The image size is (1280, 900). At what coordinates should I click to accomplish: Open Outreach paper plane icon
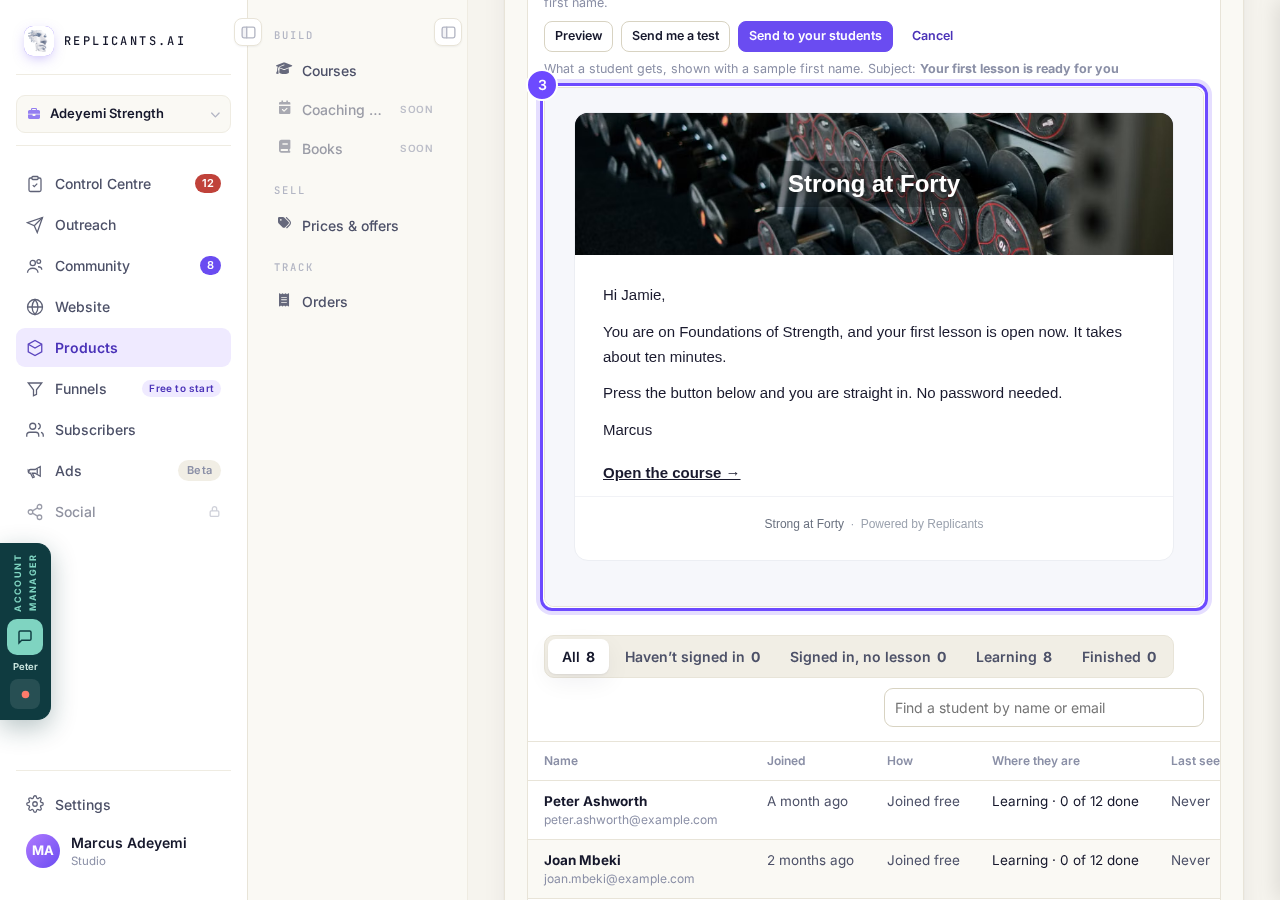(x=35, y=225)
